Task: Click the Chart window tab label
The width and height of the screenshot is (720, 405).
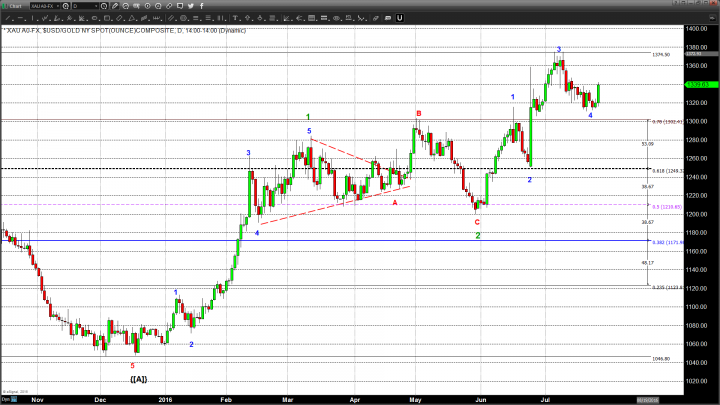Action: [x=15, y=6]
